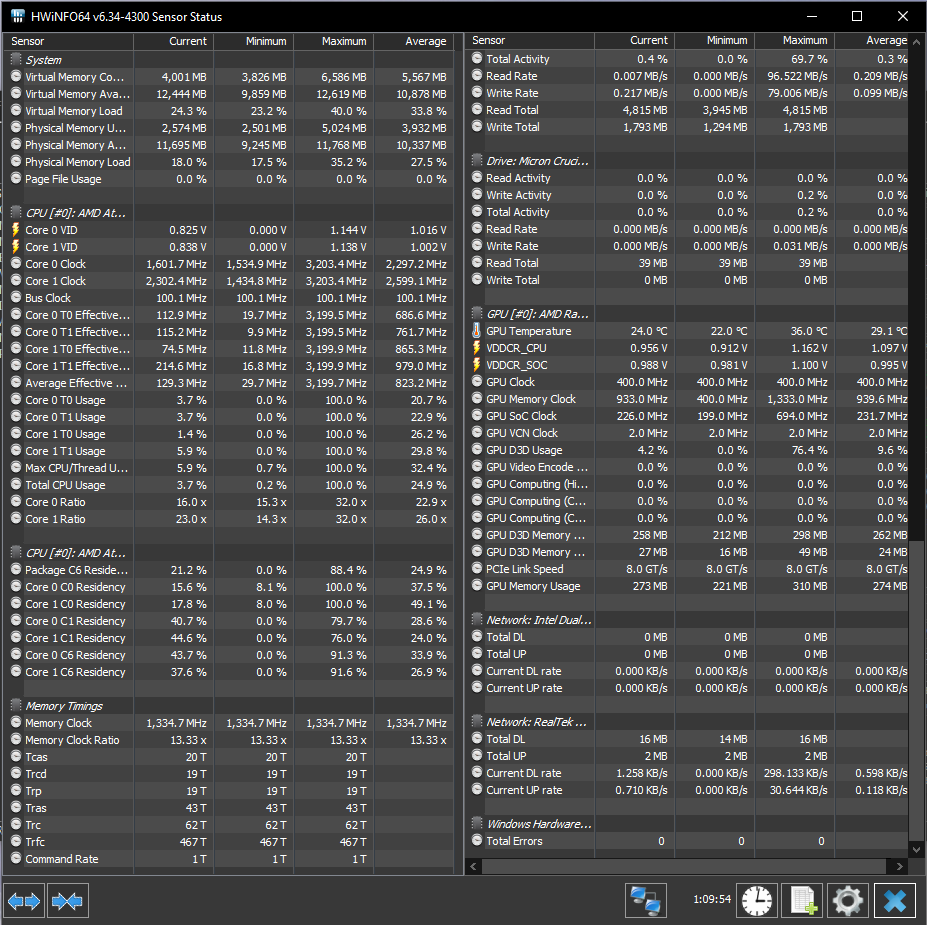Image resolution: width=927 pixels, height=925 pixels.
Task: Select the Page File Usage row
Action: 228,179
